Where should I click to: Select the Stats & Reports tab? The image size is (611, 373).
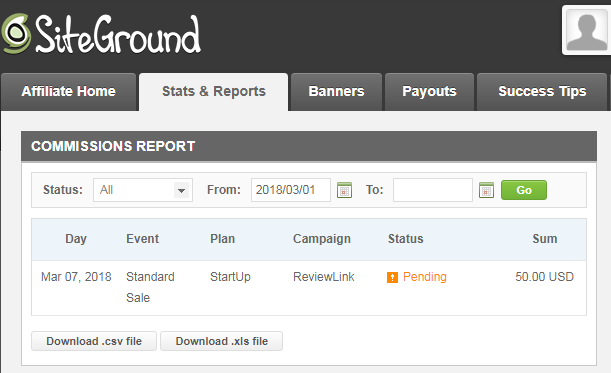point(214,92)
